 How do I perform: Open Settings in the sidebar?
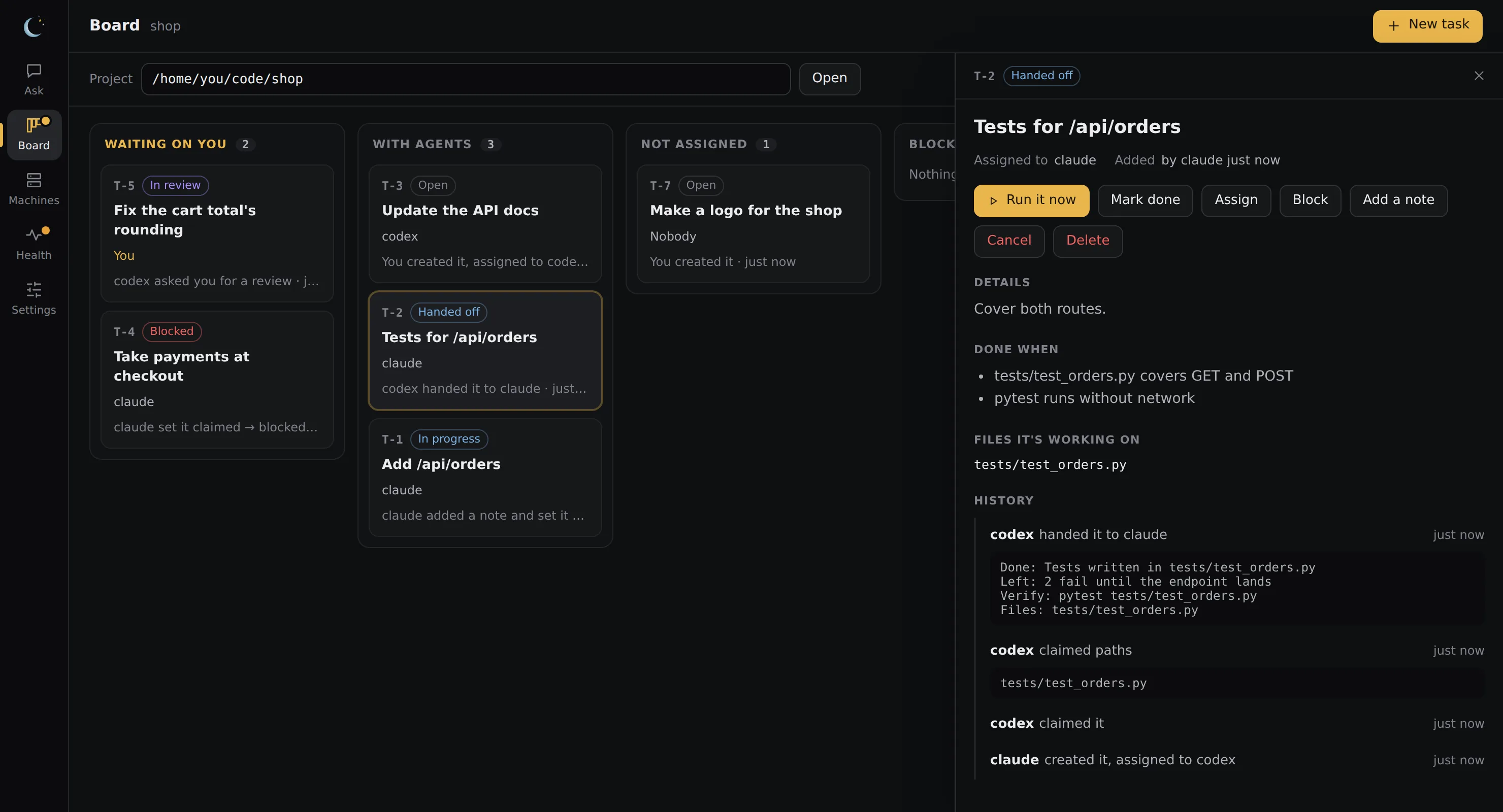pos(34,299)
